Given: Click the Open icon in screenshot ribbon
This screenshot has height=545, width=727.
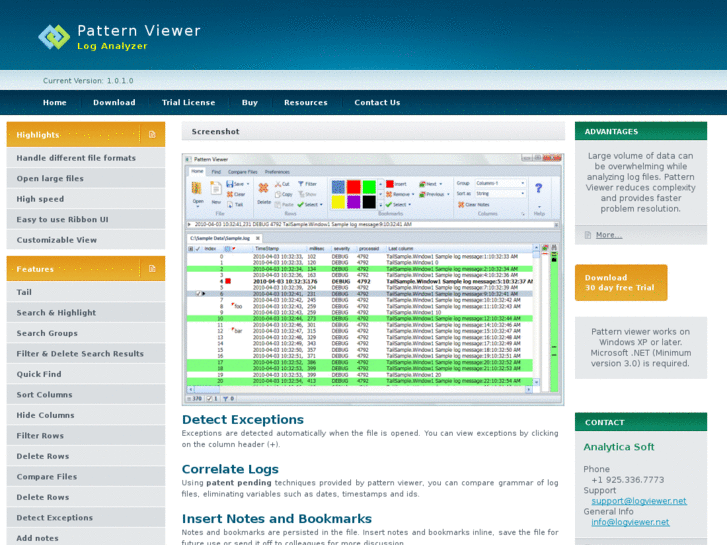Looking at the screenshot, I should (197, 188).
